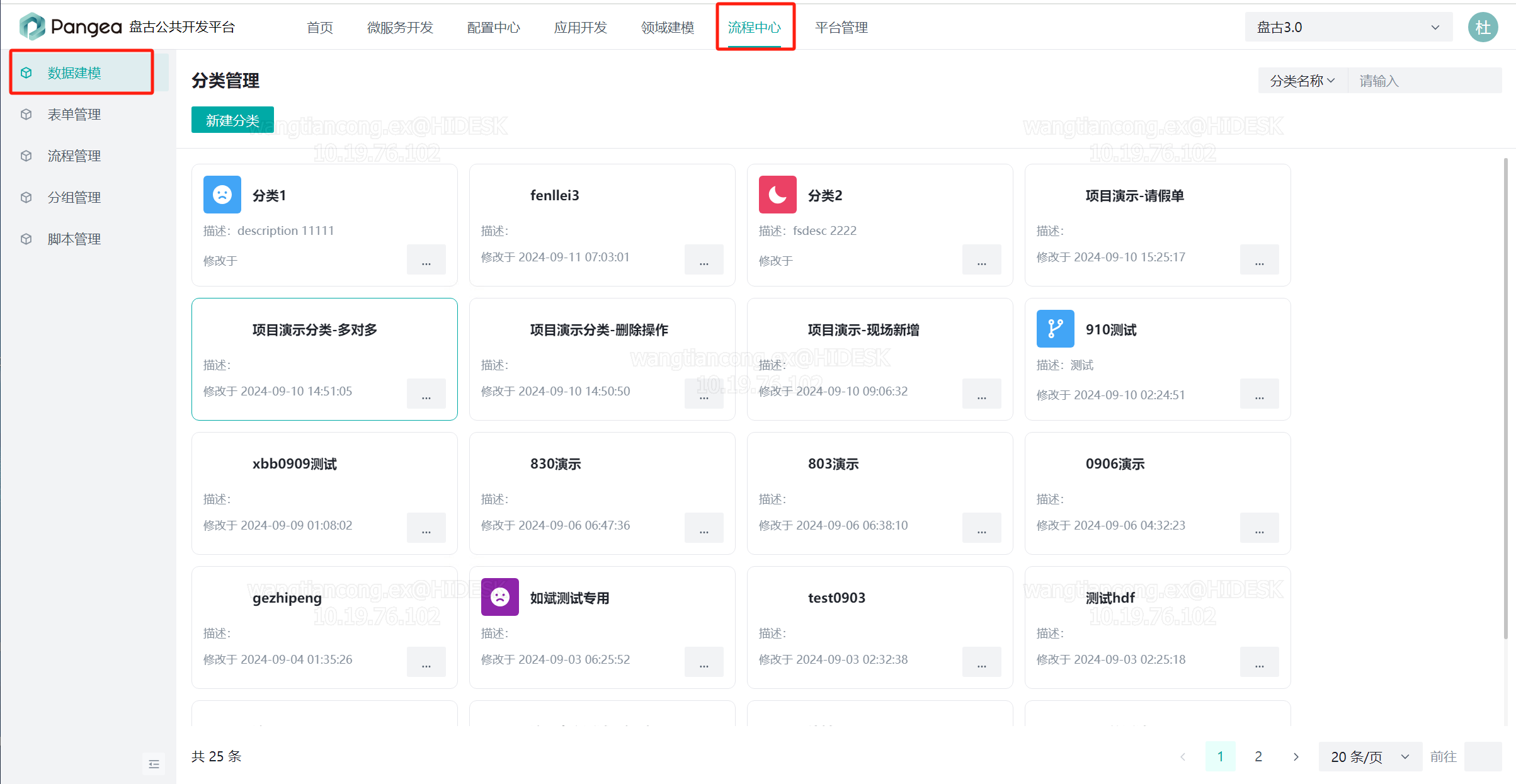Open the more menu on 803演示 card
The height and width of the screenshot is (784, 1516).
[x=982, y=528]
